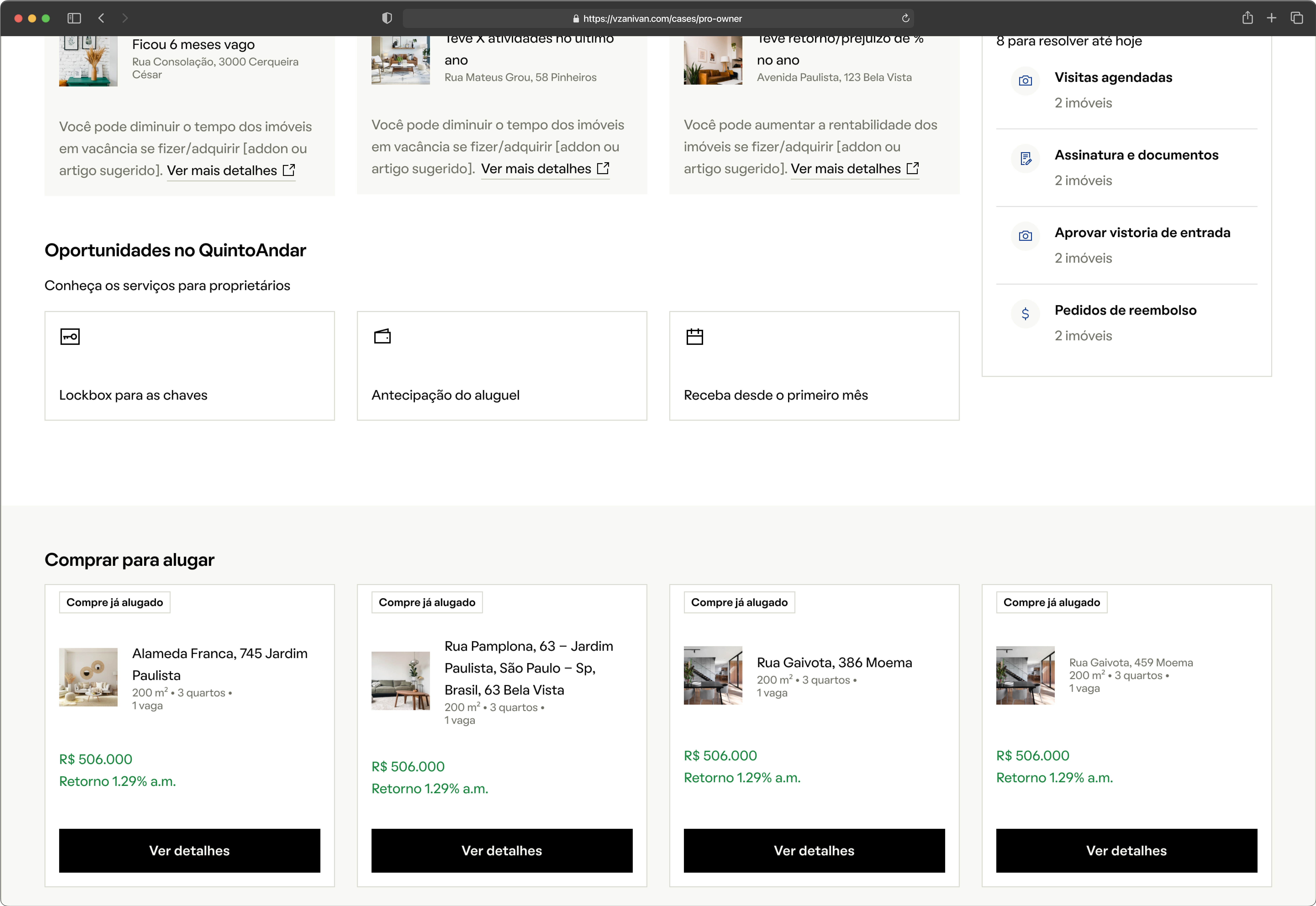Reload the page with the refresh icon

tap(906, 18)
